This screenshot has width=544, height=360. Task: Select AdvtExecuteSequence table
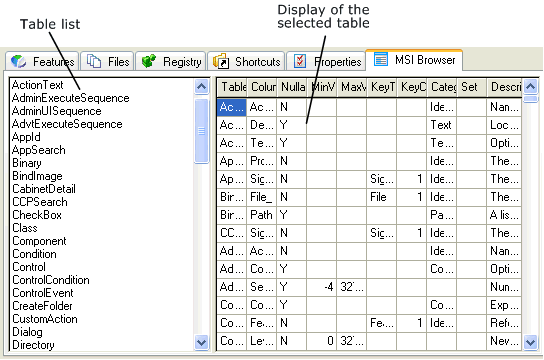coord(67,124)
